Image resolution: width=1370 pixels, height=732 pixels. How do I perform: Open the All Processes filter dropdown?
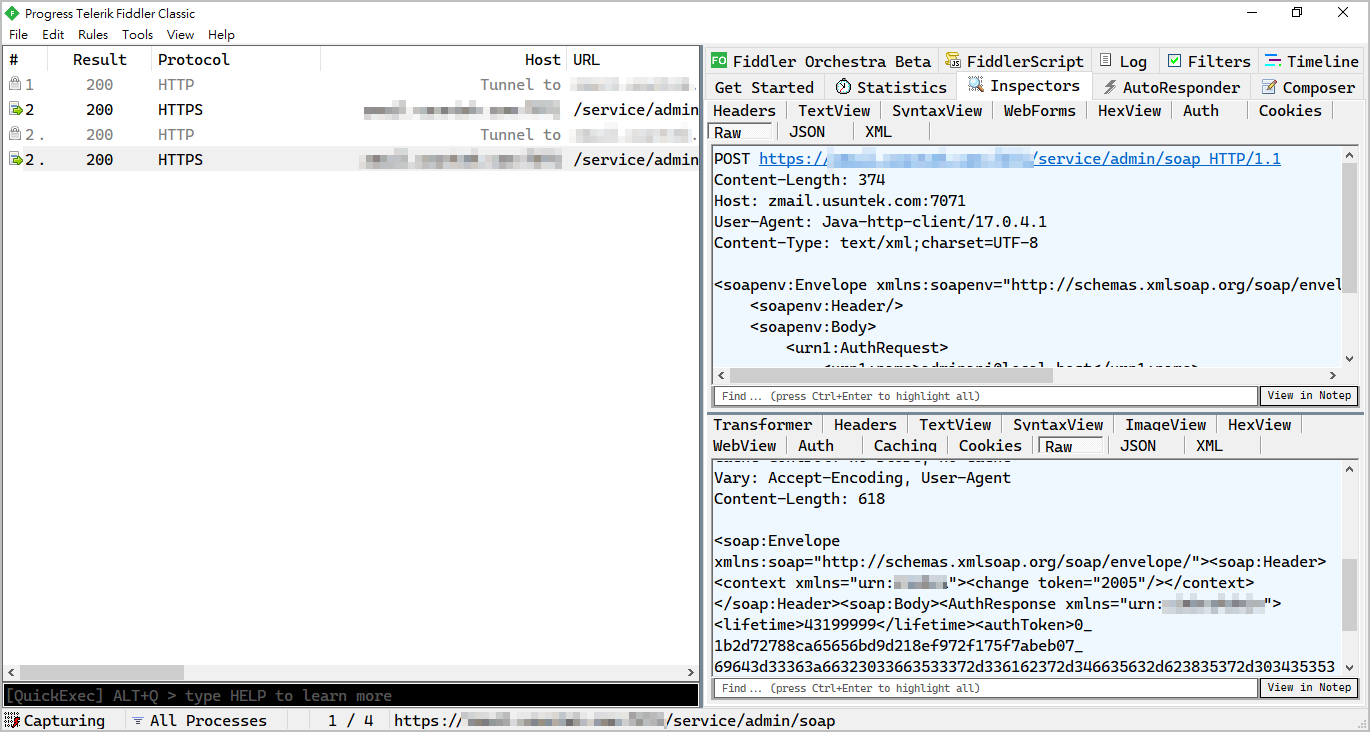[200, 720]
